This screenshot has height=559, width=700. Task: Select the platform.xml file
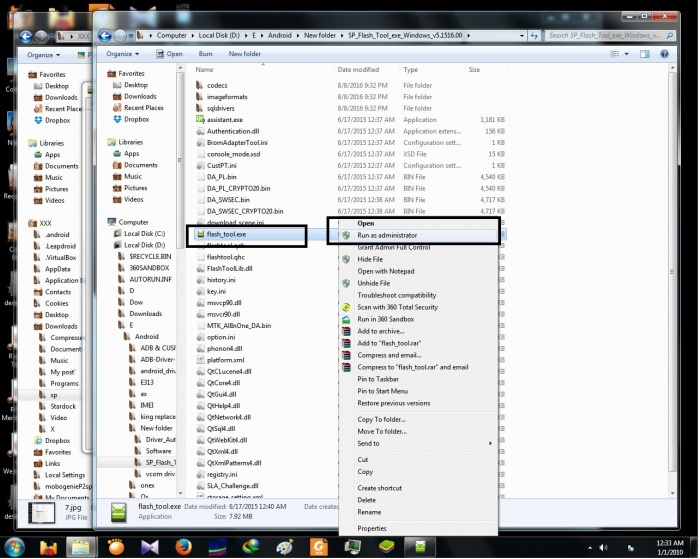point(225,360)
